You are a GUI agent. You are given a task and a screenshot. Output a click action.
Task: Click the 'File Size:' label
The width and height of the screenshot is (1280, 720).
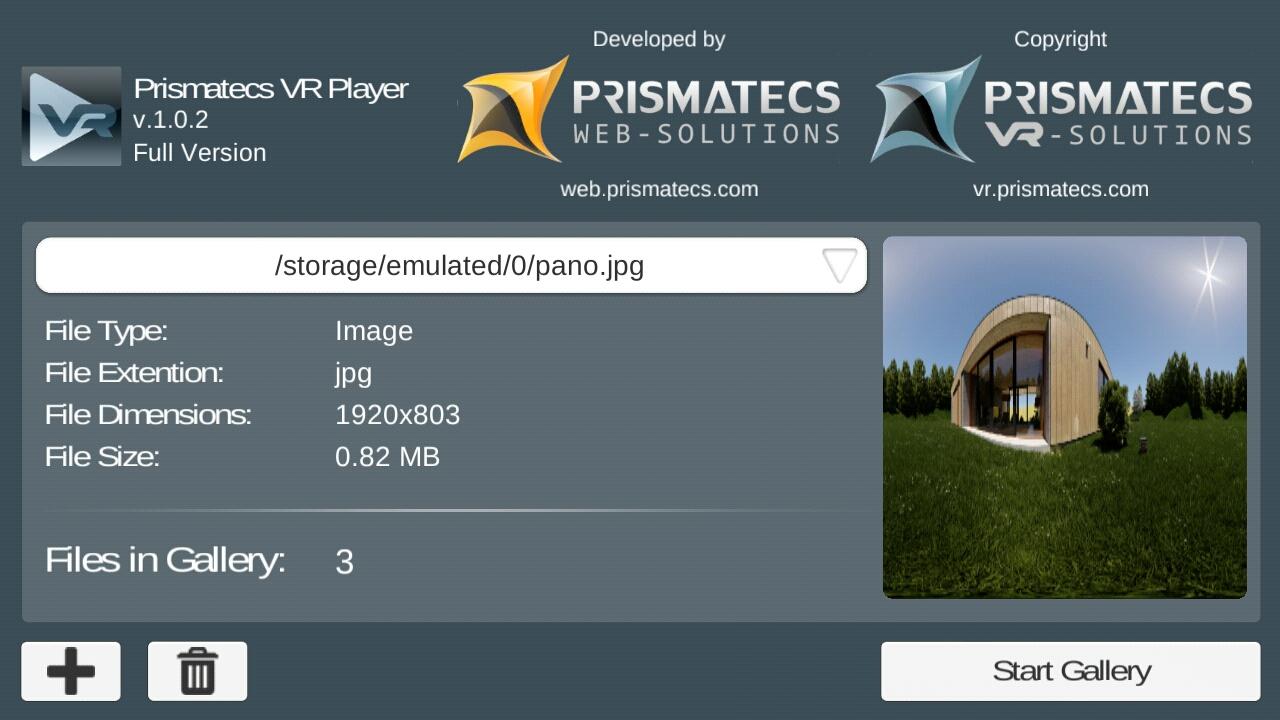102,457
